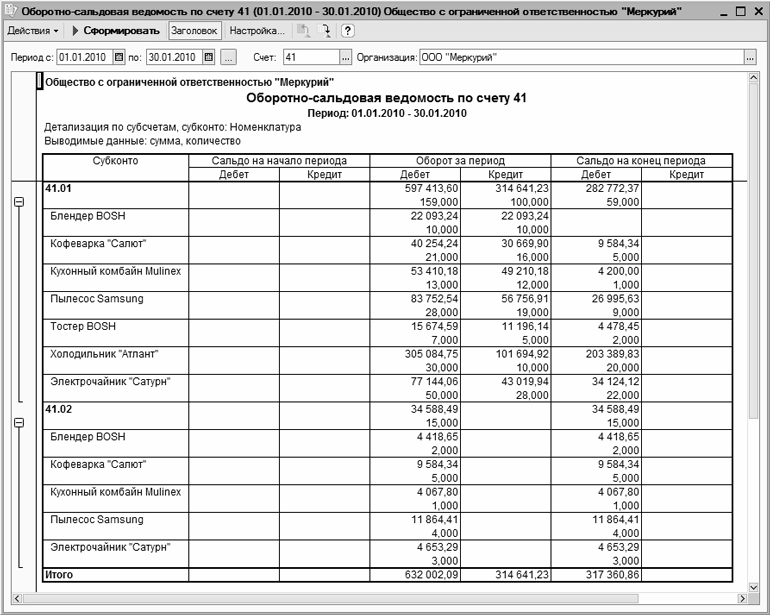770x615 pixels.
Task: Collapse the 41.02 account group
Action: 18,423
